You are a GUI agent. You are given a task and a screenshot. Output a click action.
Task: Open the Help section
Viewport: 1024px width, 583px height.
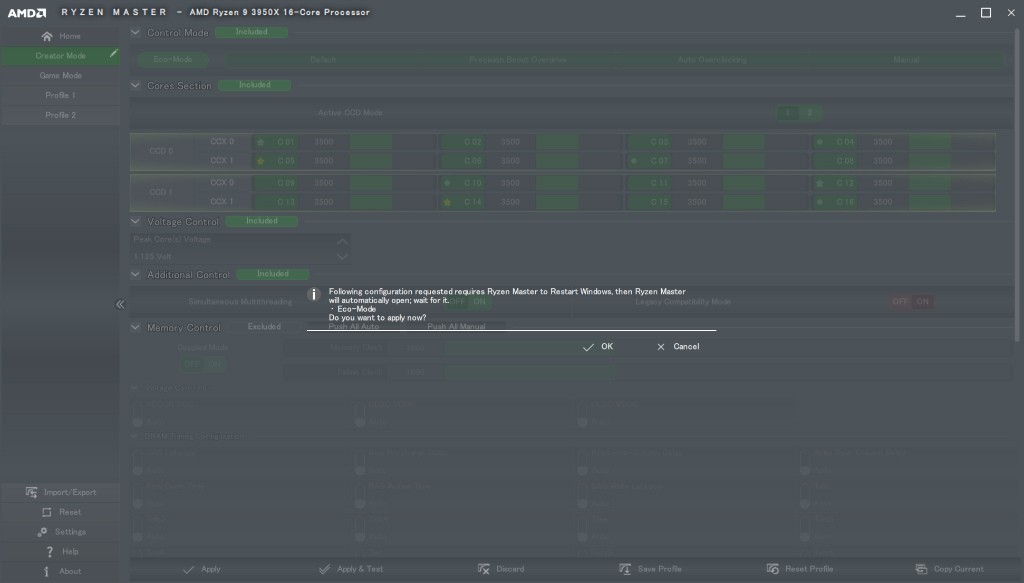60,552
